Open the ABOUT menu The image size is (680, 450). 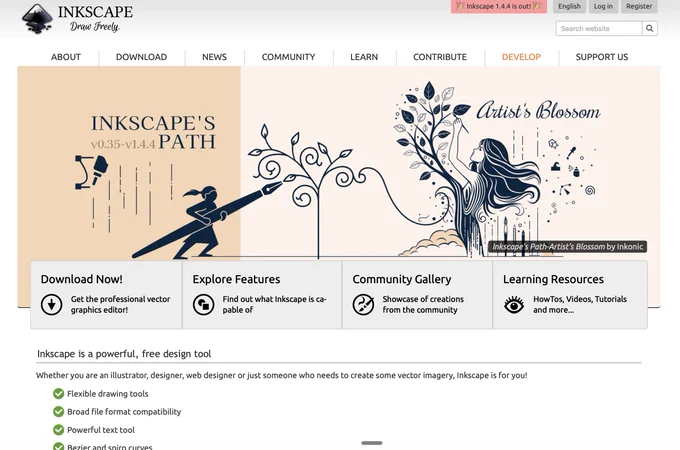66,57
